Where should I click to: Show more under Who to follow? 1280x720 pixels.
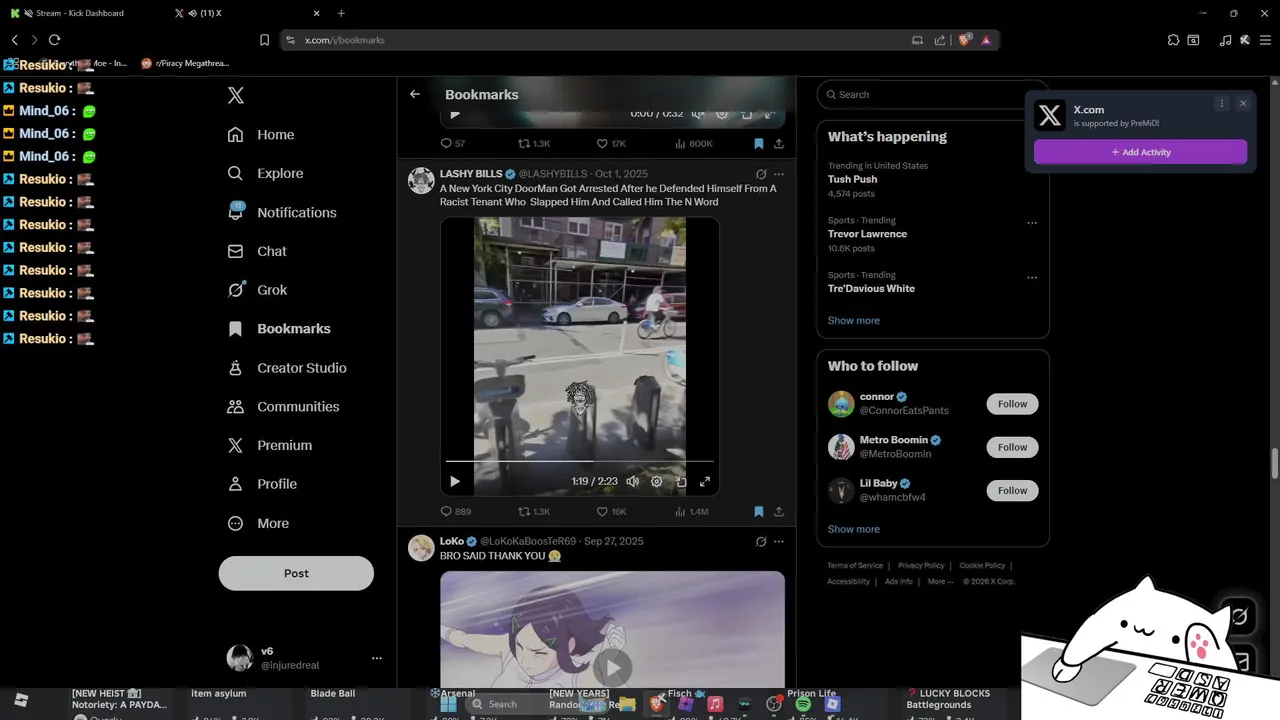click(854, 529)
